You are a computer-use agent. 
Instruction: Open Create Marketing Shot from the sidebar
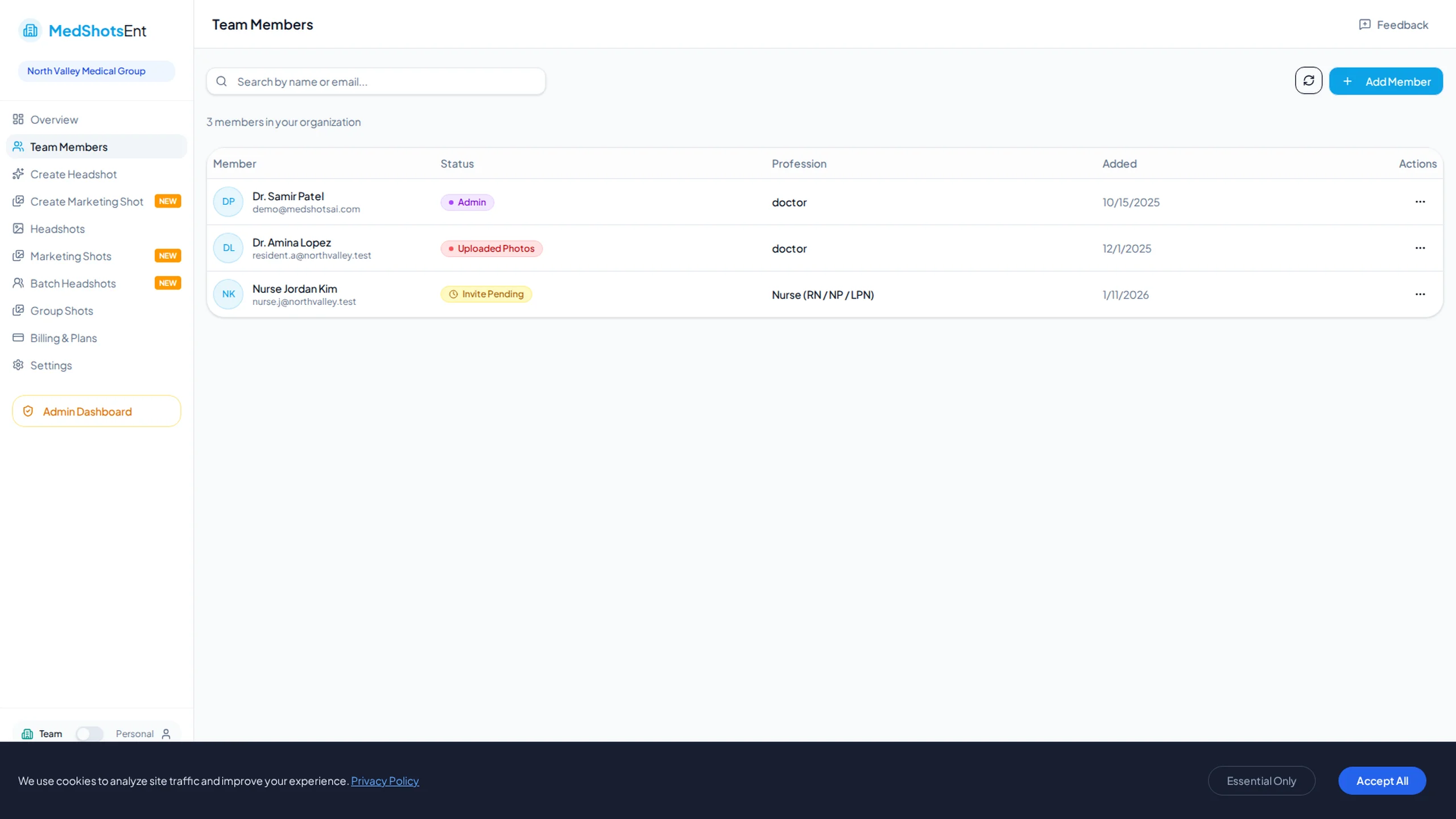point(86,201)
